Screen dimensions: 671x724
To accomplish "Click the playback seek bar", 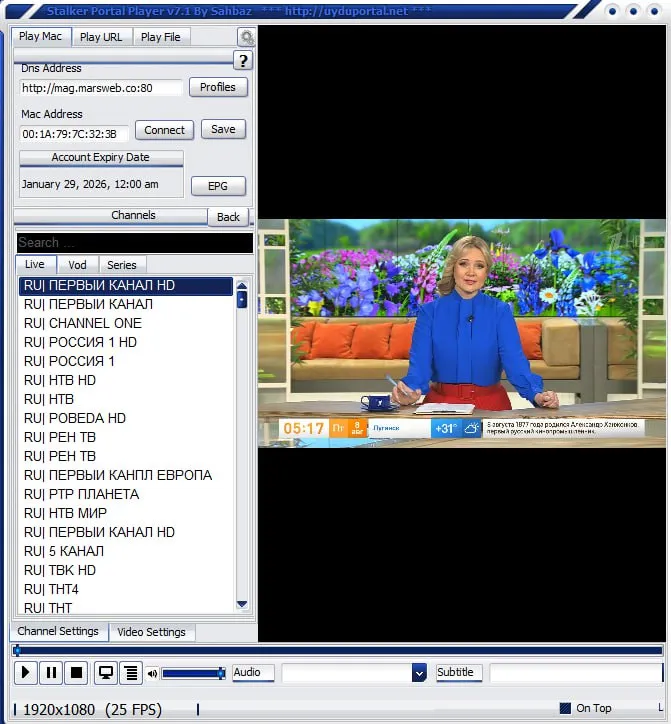I will pyautogui.click(x=338, y=651).
